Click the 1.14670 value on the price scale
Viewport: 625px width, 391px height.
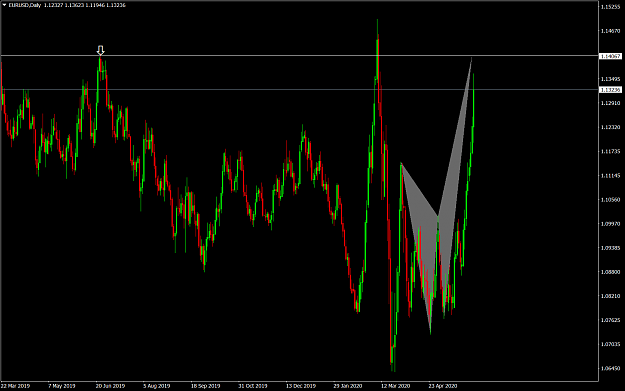point(610,31)
